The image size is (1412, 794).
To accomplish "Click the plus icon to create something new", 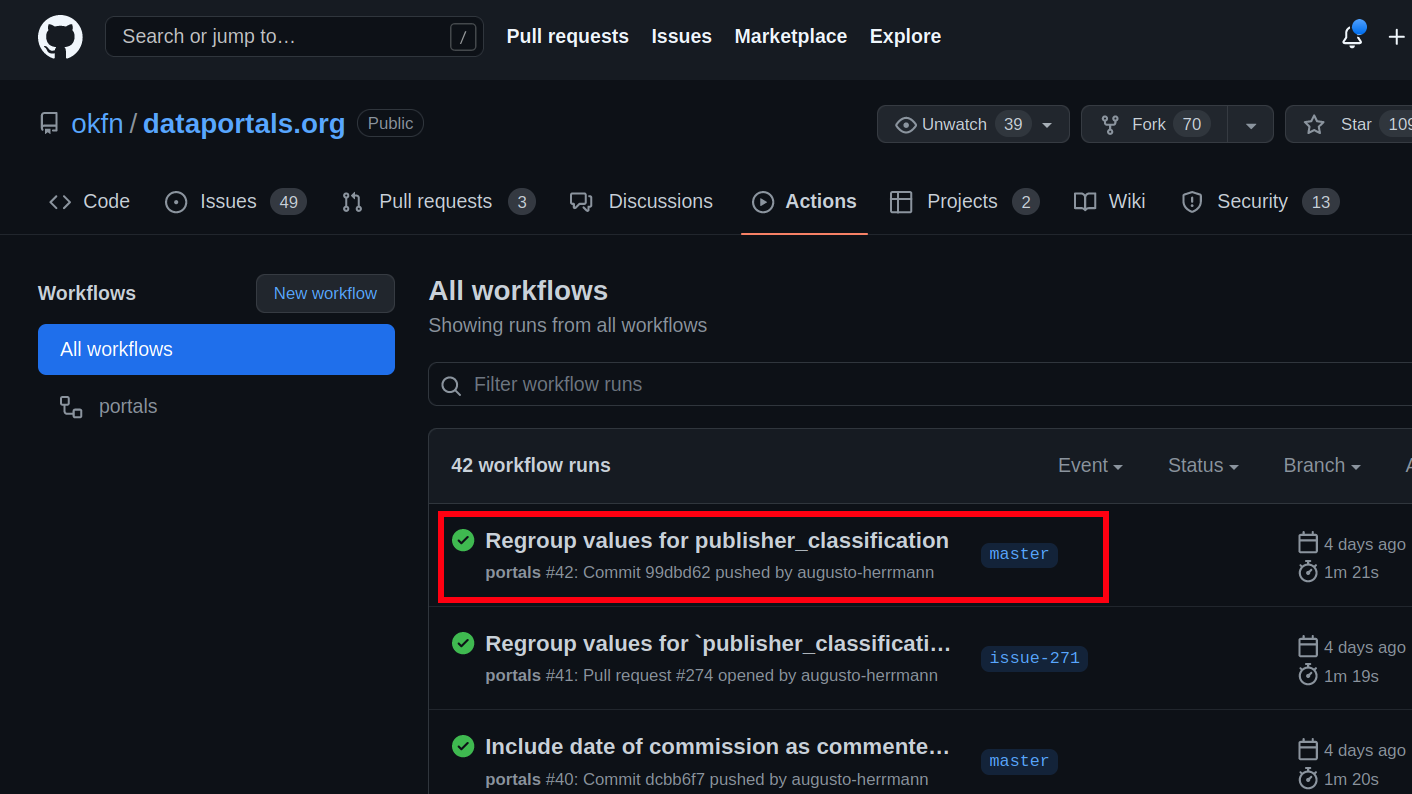I will coord(1397,37).
